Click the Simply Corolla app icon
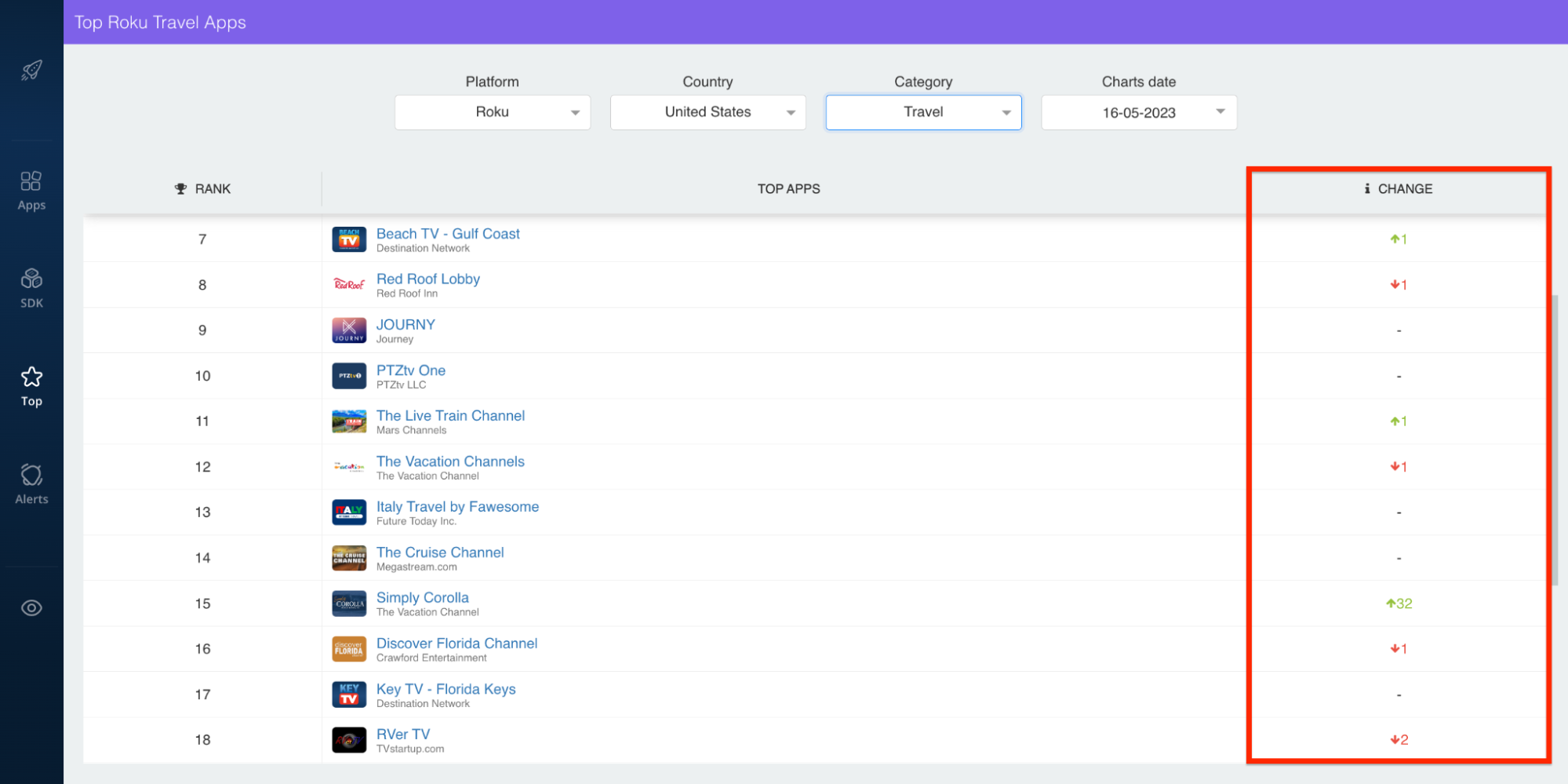The height and width of the screenshot is (784, 1568). (x=349, y=603)
